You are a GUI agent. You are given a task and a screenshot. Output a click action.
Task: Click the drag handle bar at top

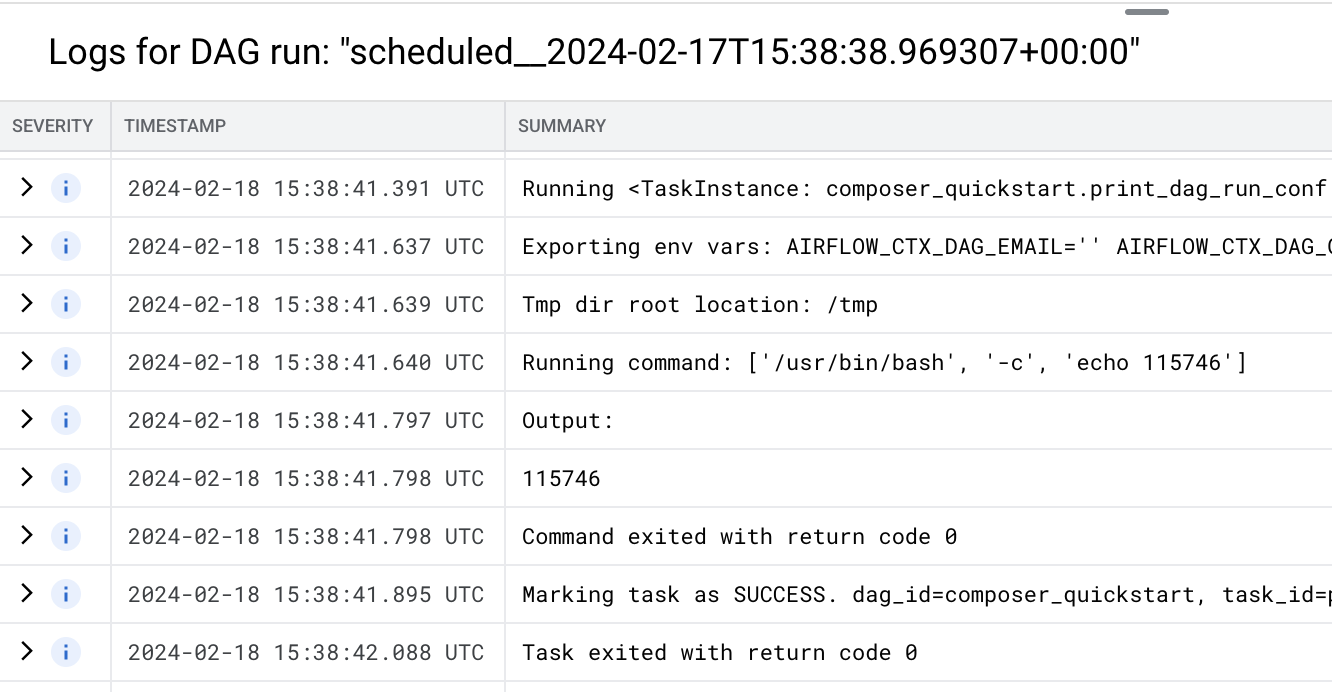[1146, 12]
